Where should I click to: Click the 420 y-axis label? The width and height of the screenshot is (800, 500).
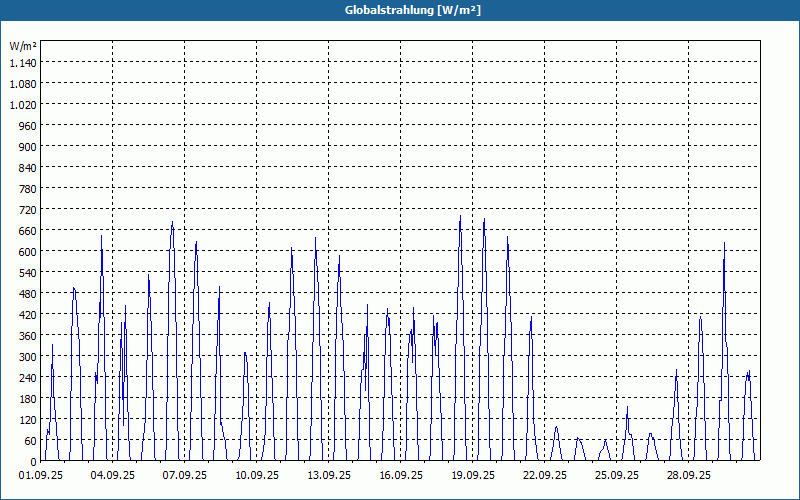pos(28,314)
